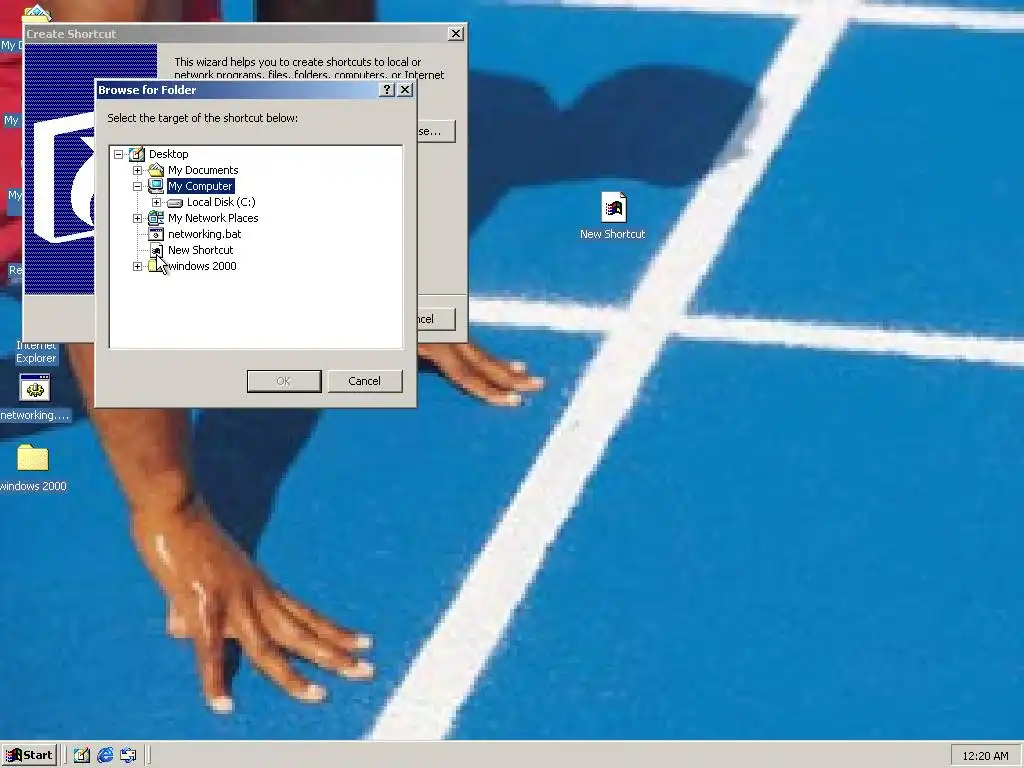Click the My Computer icon in tree

pyautogui.click(x=155, y=186)
